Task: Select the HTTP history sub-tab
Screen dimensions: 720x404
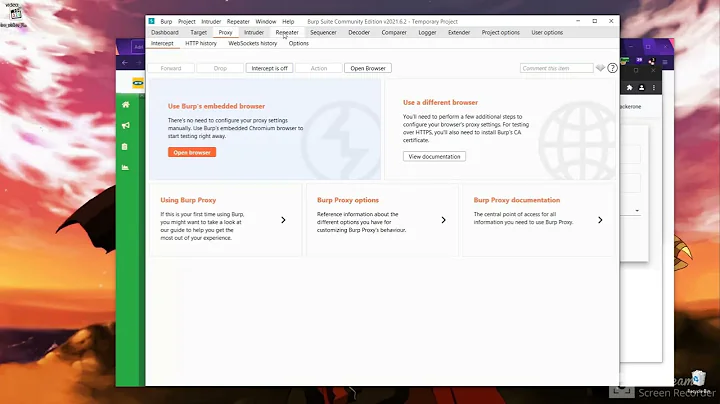Action: click(201, 43)
